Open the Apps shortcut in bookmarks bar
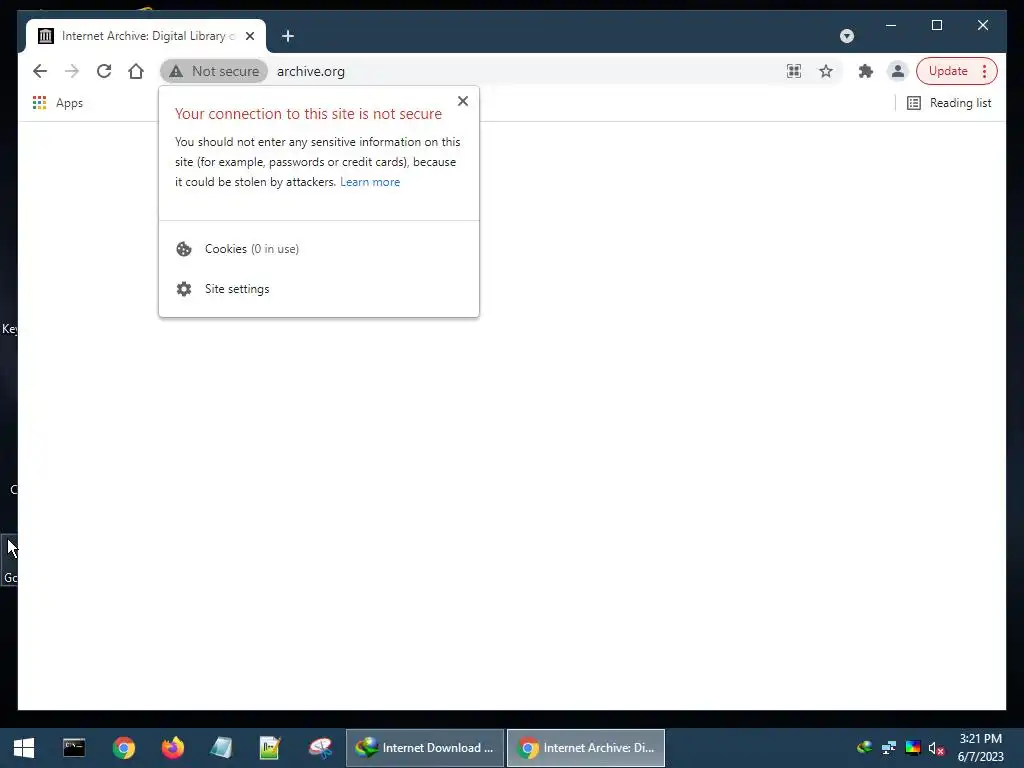The image size is (1024, 768). (58, 103)
